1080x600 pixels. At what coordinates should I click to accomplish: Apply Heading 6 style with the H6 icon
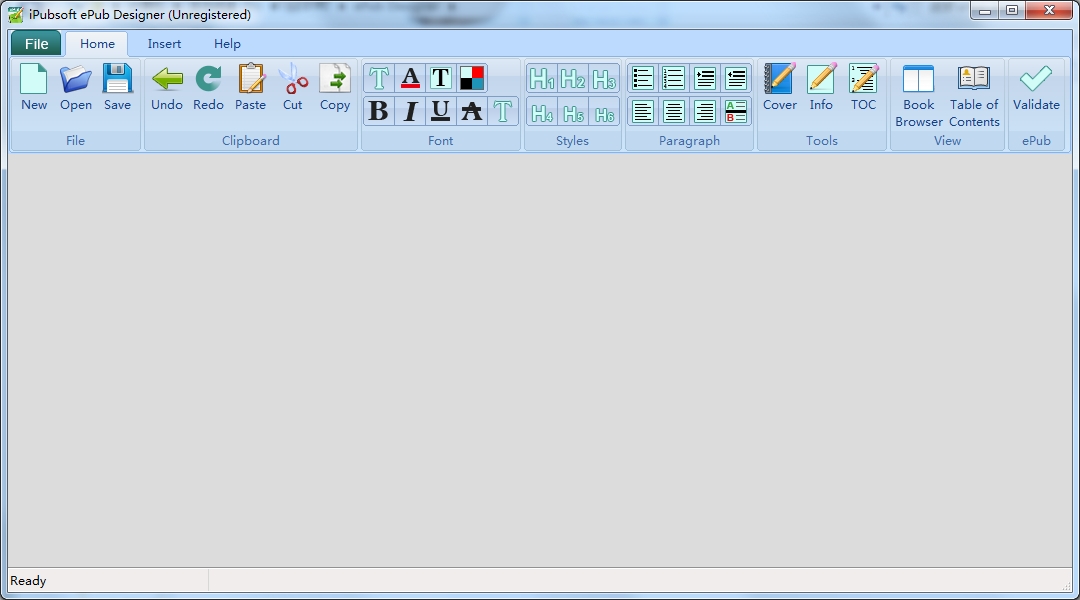[604, 112]
